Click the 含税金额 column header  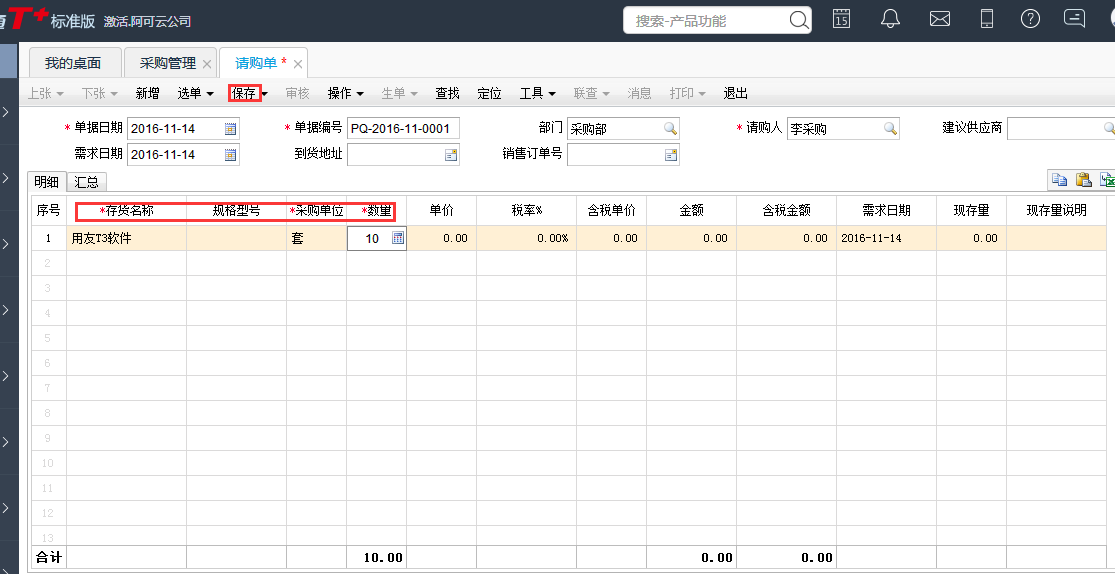(x=786, y=211)
